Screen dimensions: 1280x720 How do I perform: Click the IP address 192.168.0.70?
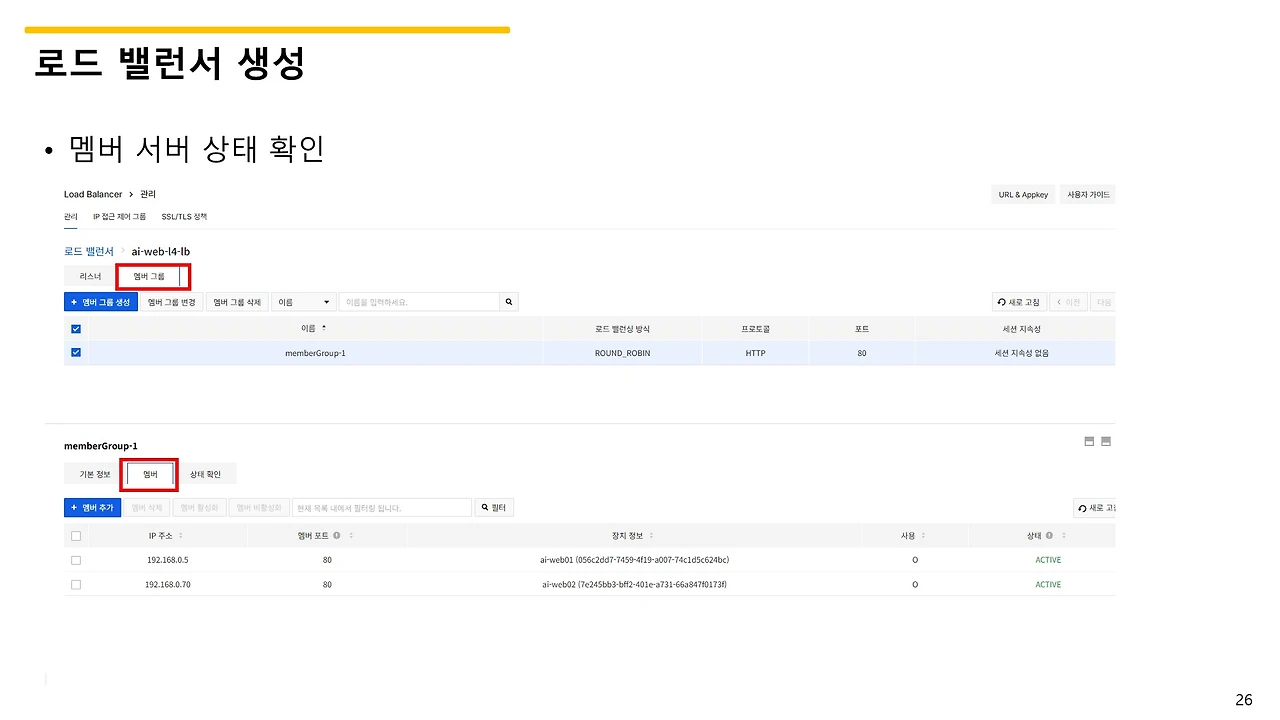(167, 584)
